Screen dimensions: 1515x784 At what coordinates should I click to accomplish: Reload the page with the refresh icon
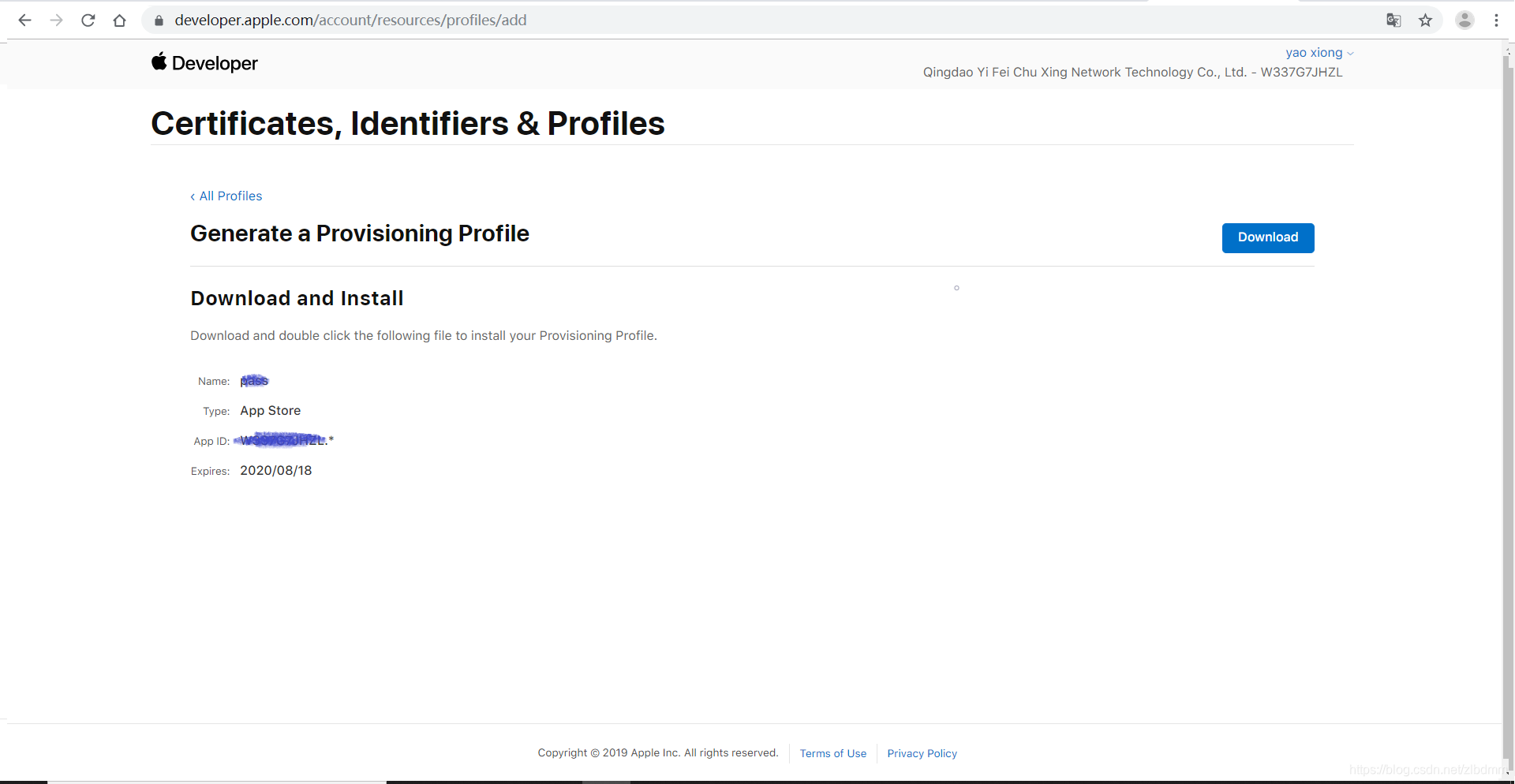coord(88,21)
